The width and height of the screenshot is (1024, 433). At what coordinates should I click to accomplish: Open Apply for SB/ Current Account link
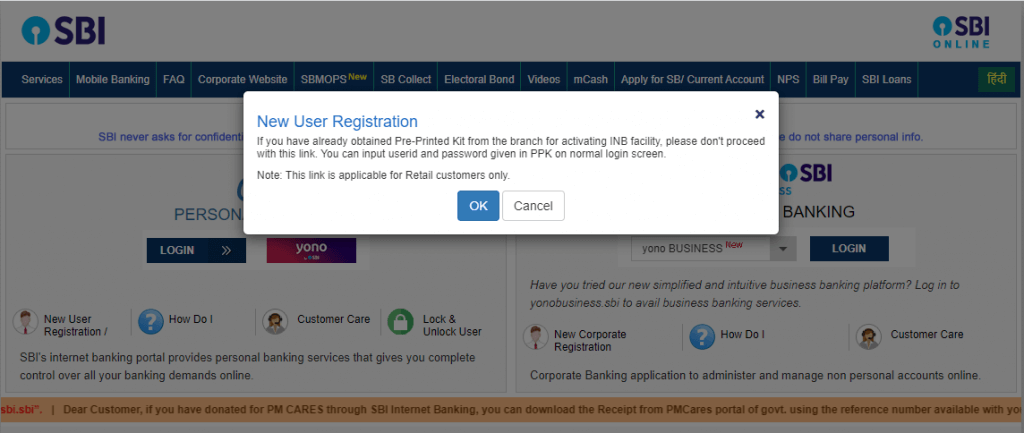tap(692, 80)
